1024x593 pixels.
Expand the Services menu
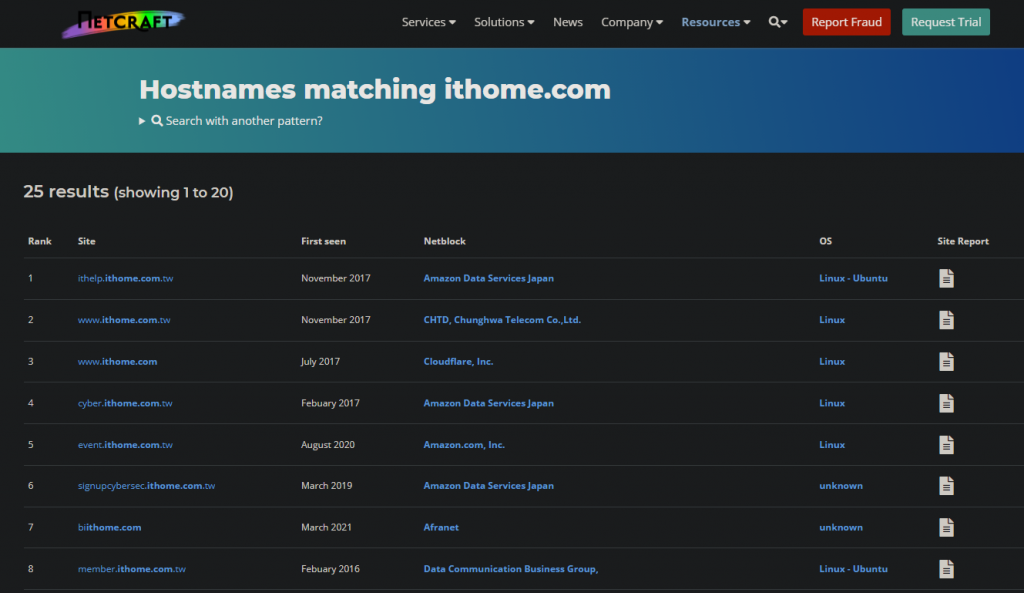coord(428,22)
